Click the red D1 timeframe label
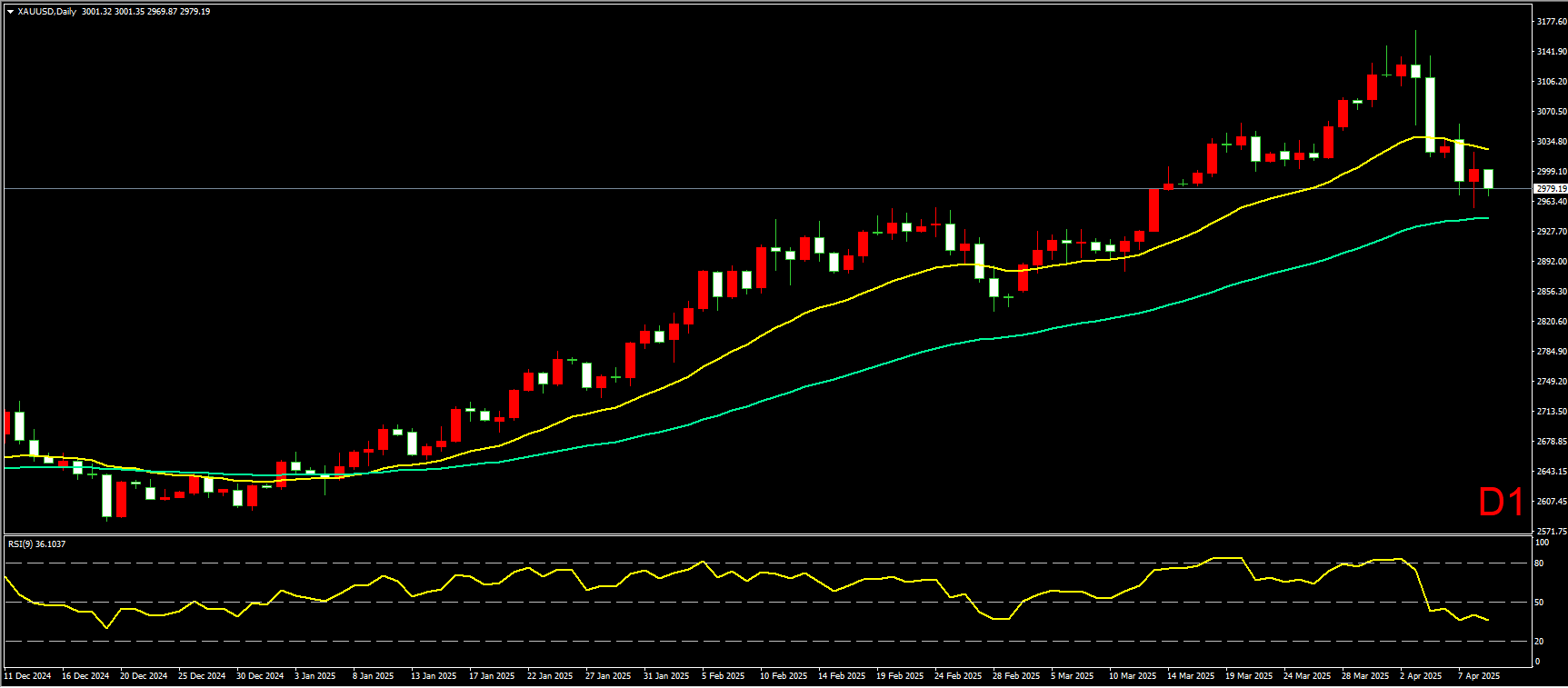This screenshot has height=688, width=1568. tap(1501, 502)
